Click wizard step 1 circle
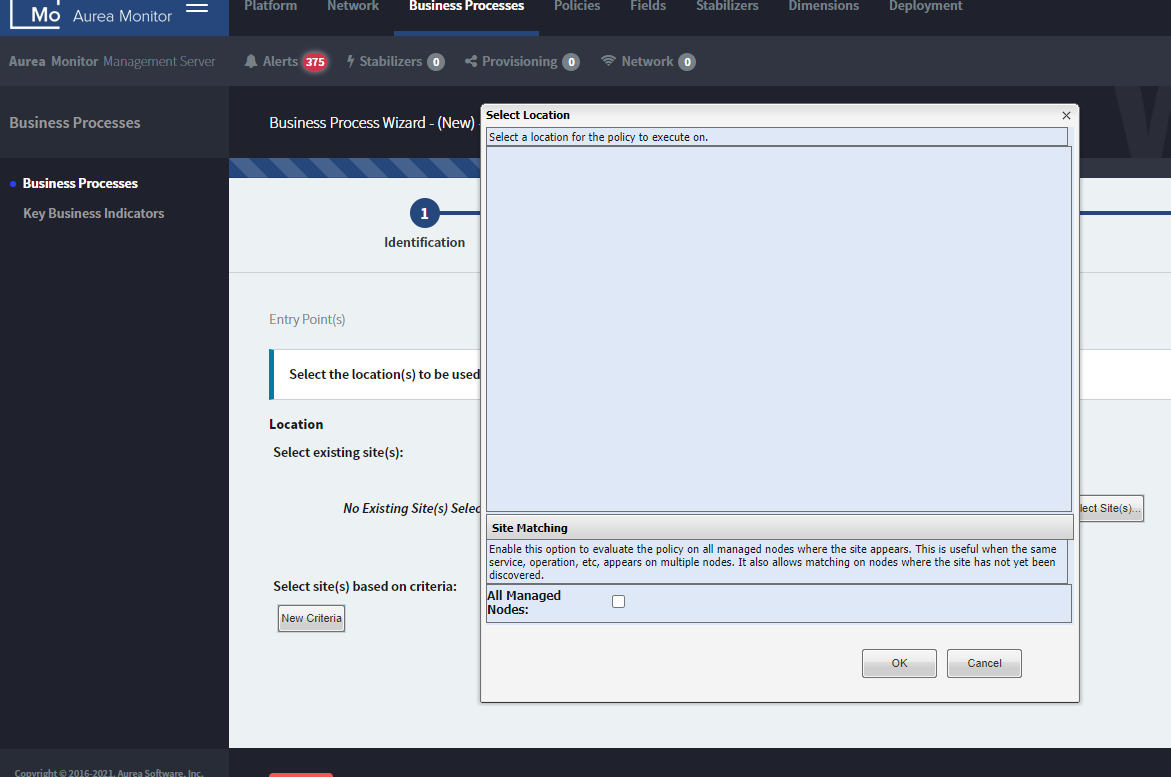This screenshot has width=1171, height=777. 424,214
